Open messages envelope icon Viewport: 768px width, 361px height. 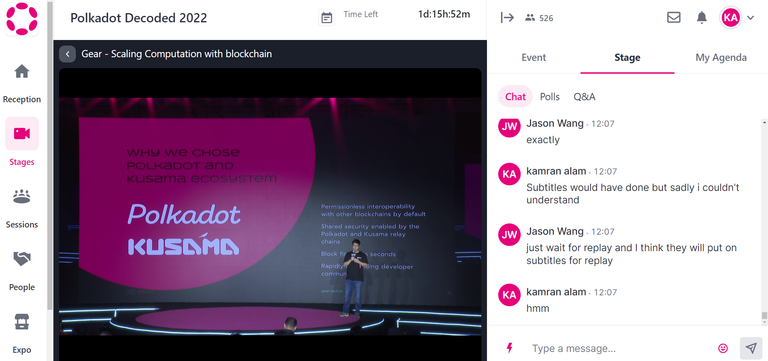pos(674,18)
